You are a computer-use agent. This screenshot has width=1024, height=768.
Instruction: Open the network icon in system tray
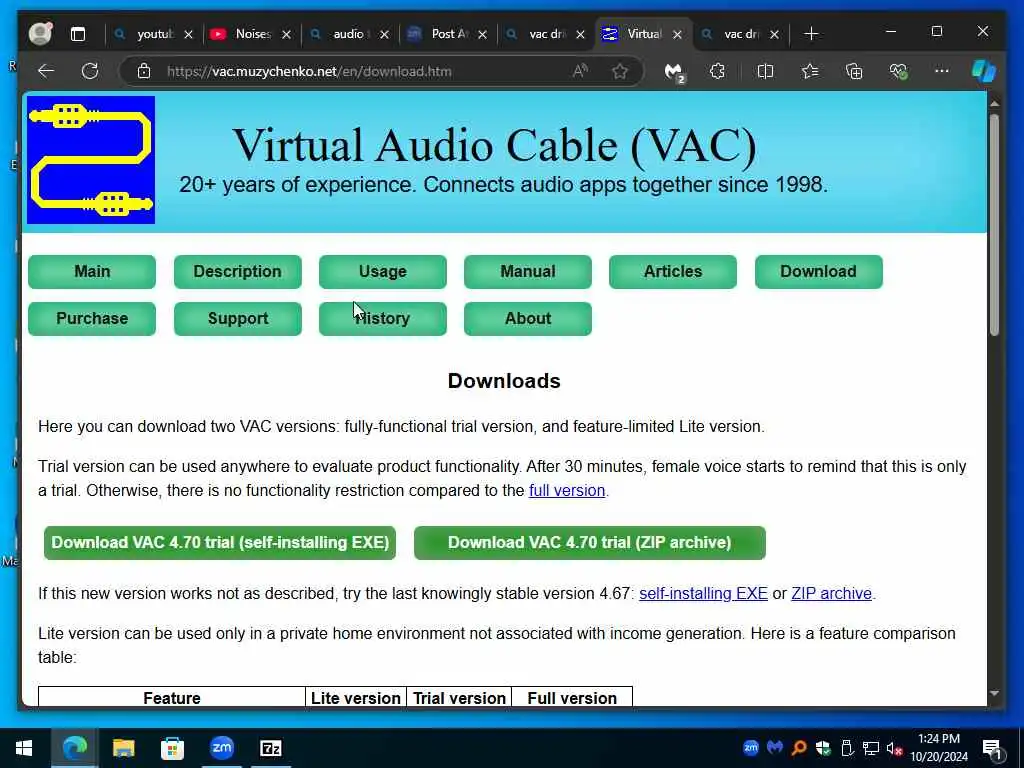(871, 748)
